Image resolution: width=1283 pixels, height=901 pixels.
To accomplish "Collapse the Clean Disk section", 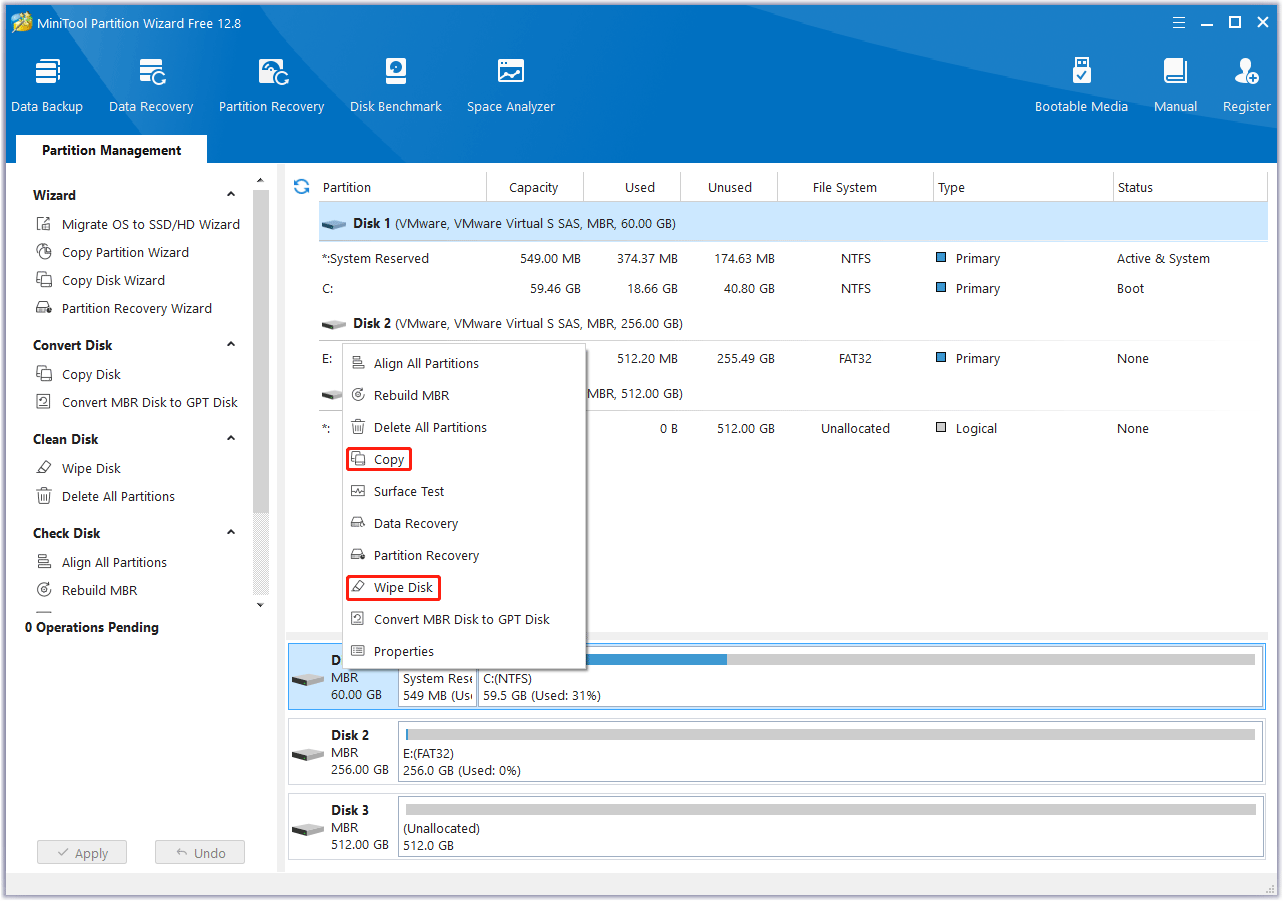I will 231,439.
